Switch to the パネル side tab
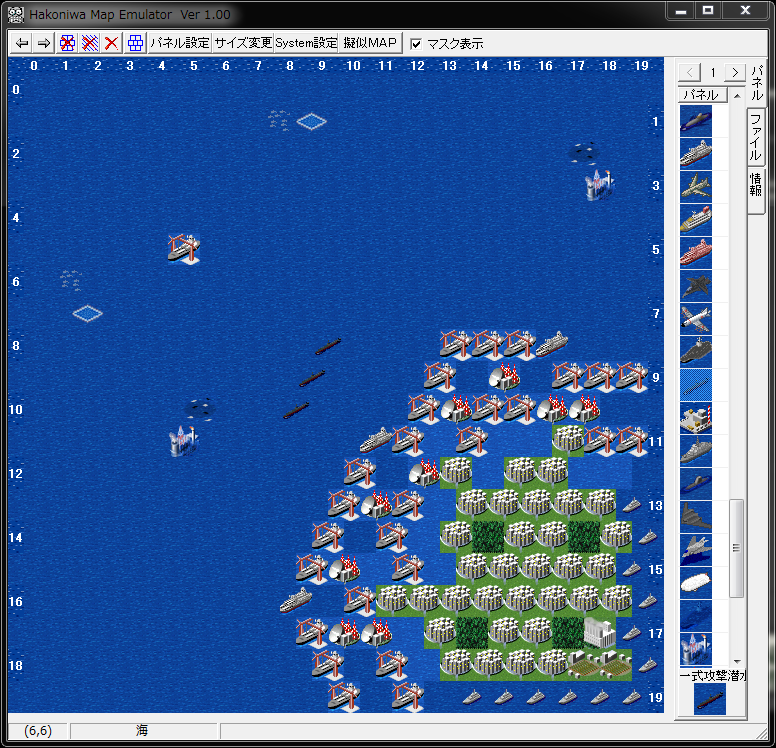Screen dimensions: 776x748 (757, 82)
